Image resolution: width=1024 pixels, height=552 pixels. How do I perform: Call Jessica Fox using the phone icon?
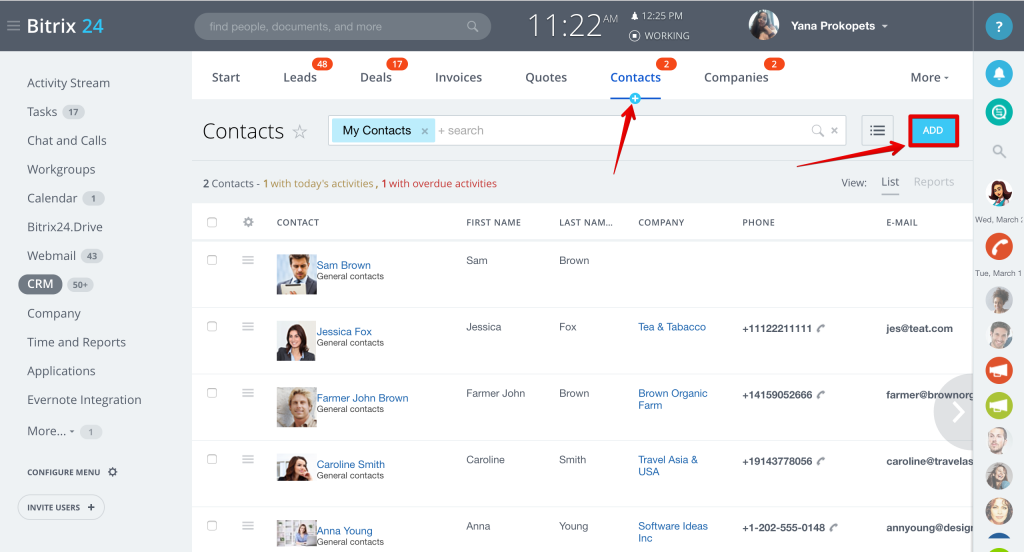821,329
